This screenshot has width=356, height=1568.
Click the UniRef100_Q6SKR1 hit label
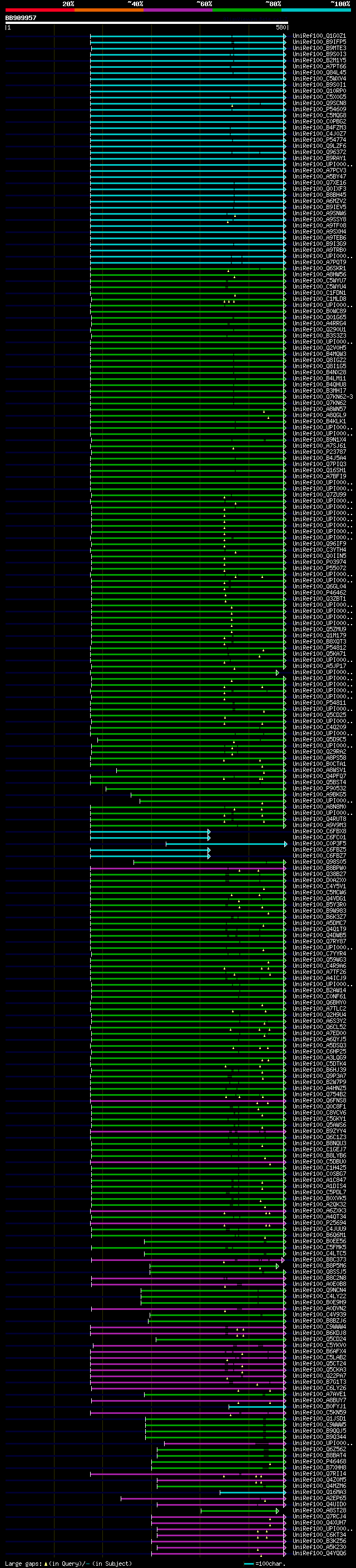coord(319,269)
